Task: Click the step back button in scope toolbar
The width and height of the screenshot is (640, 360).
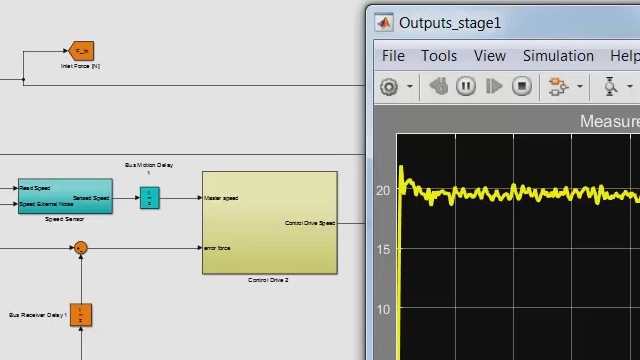Action: coord(439,86)
